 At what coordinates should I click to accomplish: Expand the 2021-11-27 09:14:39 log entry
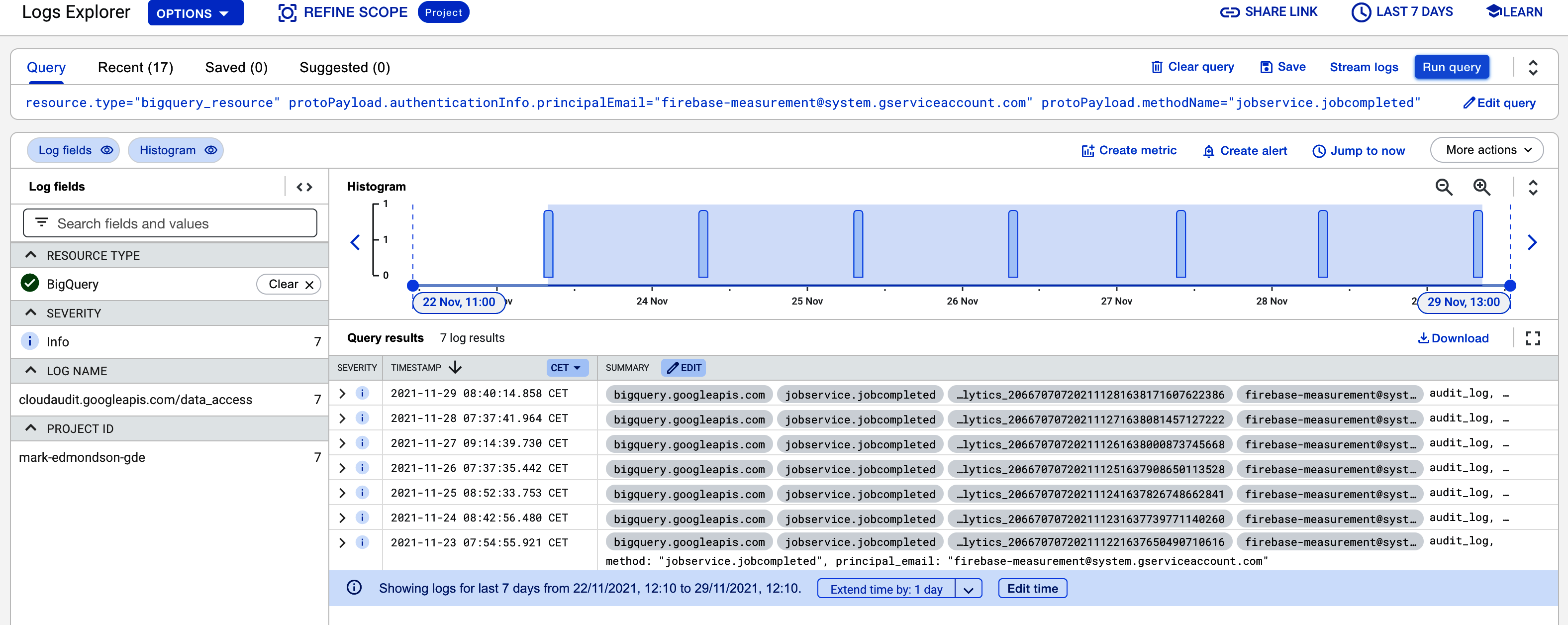pos(342,443)
